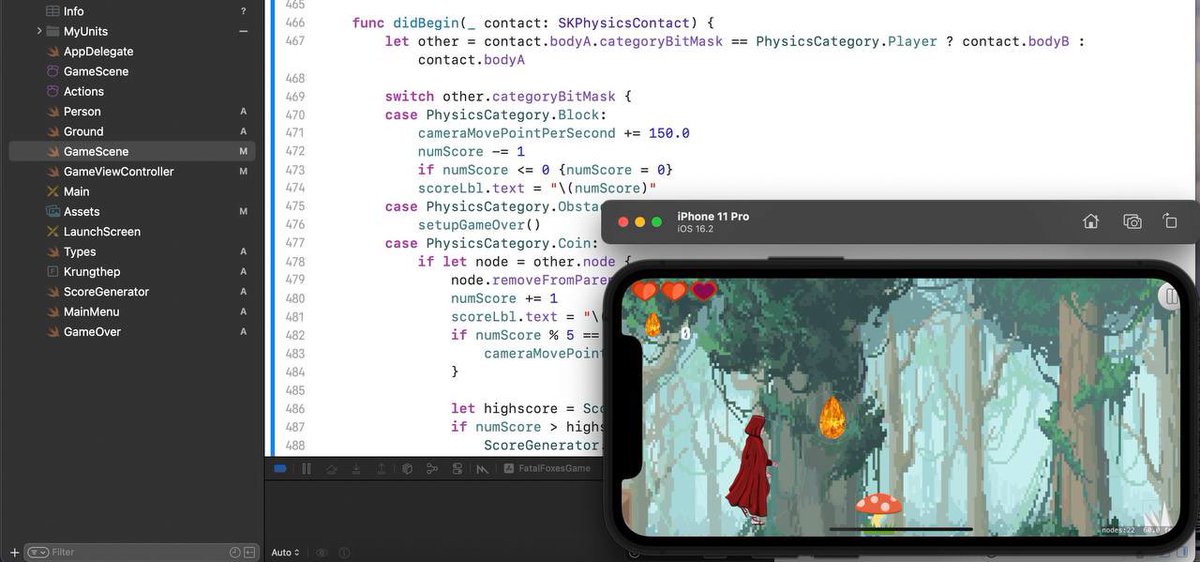Click the plus button in navigator footer
This screenshot has width=1200, height=562.
coord(14,552)
